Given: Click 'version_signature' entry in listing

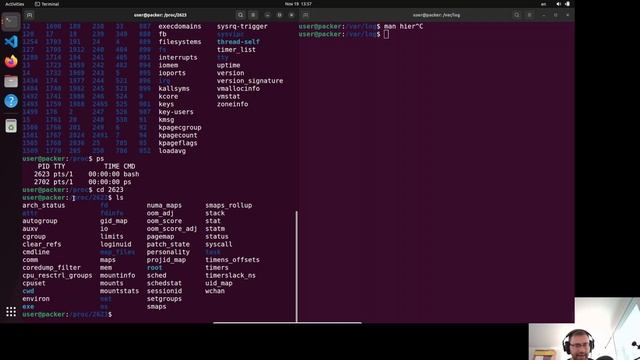Looking at the screenshot, I should coord(250,81).
